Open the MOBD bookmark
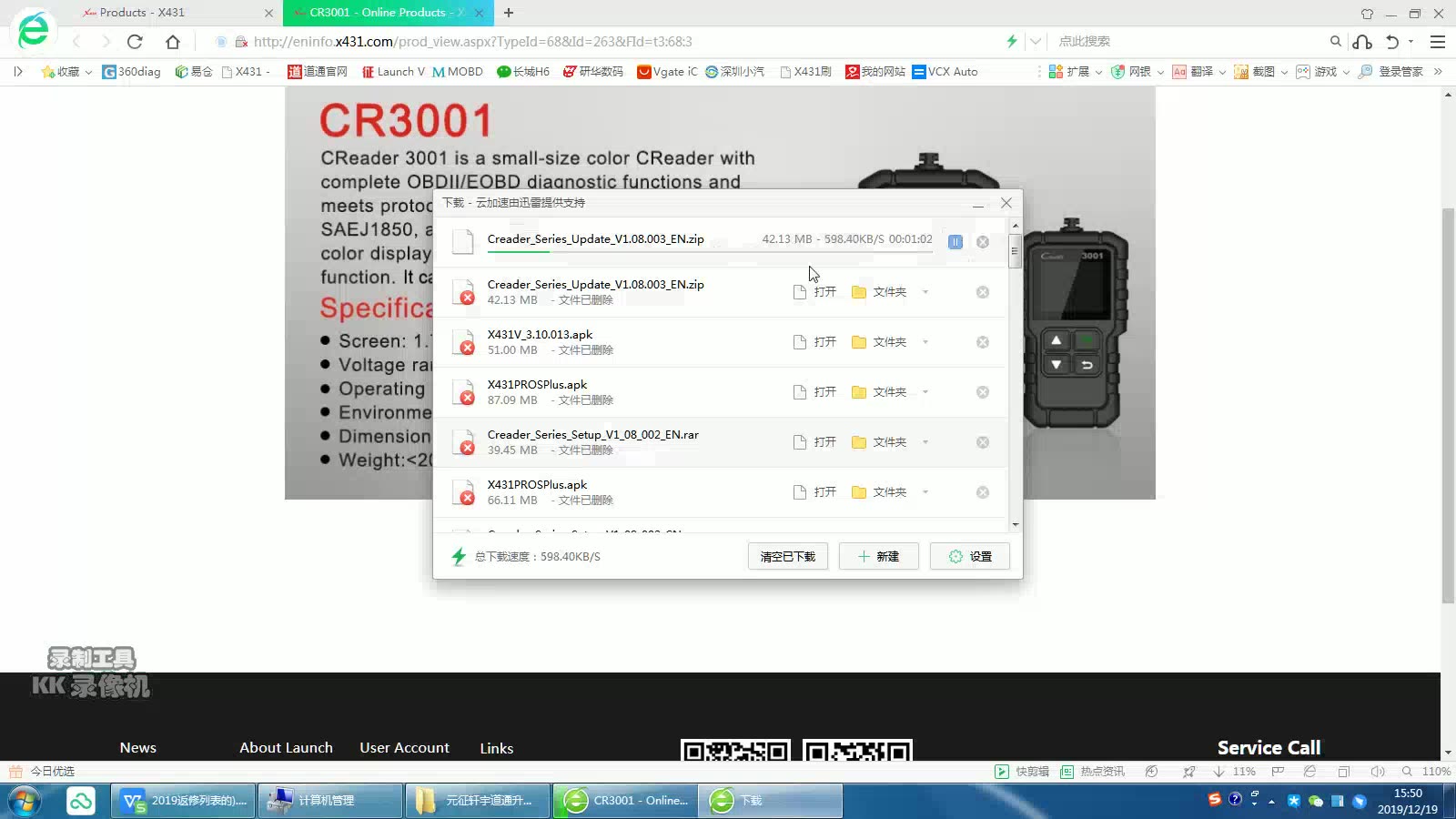Image resolution: width=1456 pixels, height=819 pixels. point(458,72)
